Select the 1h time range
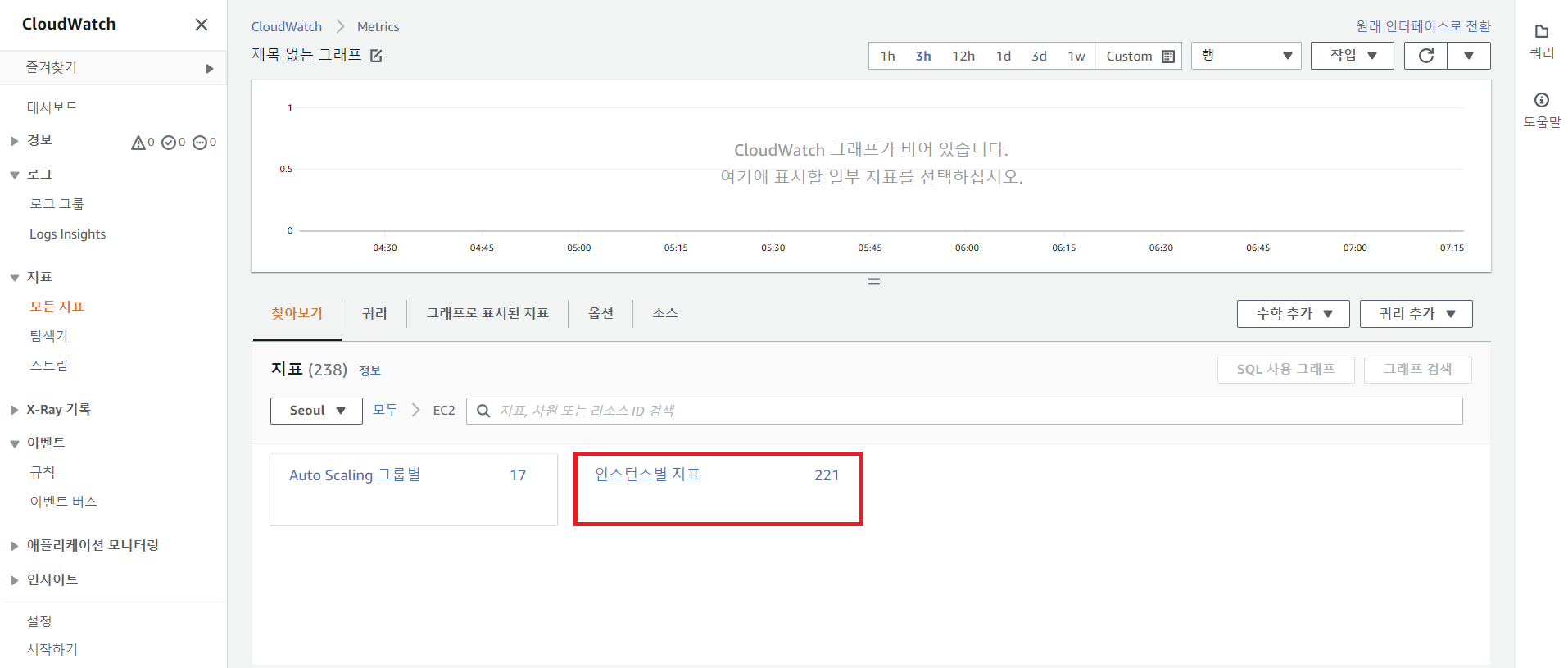Image resolution: width=1568 pixels, height=668 pixels. [887, 57]
